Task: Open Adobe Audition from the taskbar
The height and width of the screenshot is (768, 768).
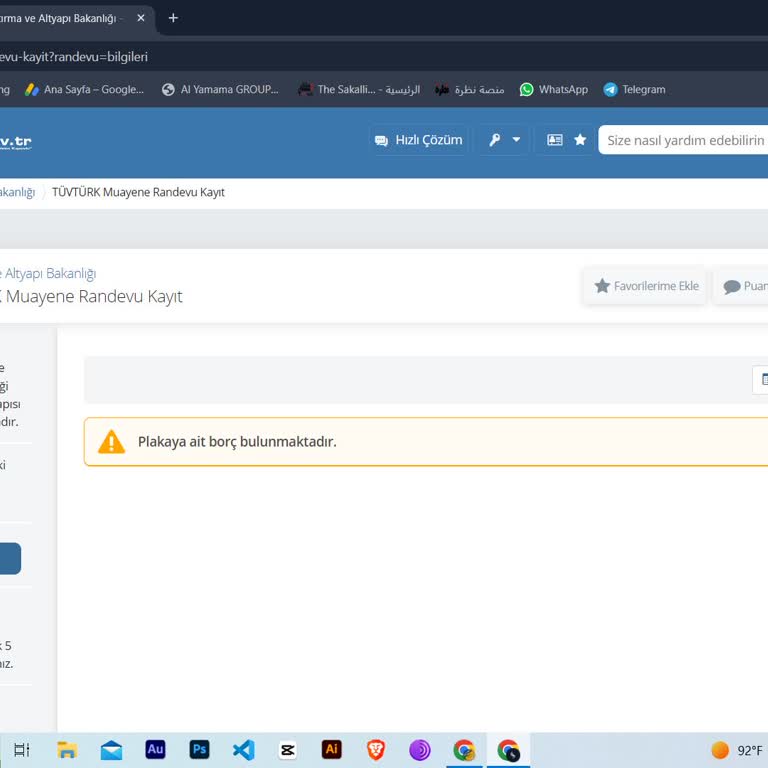Action: [155, 750]
